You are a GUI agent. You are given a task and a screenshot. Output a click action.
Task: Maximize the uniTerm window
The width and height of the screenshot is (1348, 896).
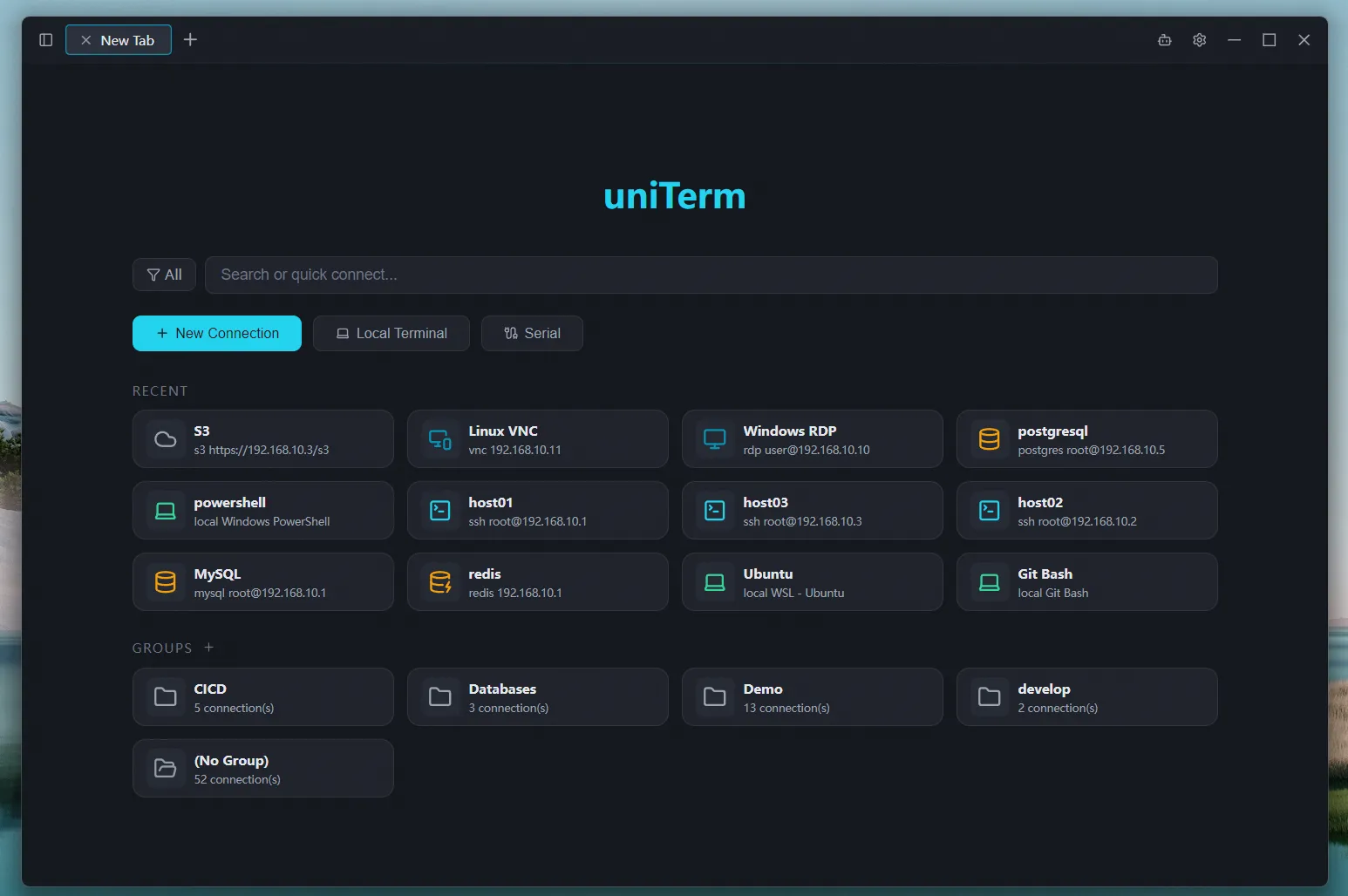tap(1269, 40)
